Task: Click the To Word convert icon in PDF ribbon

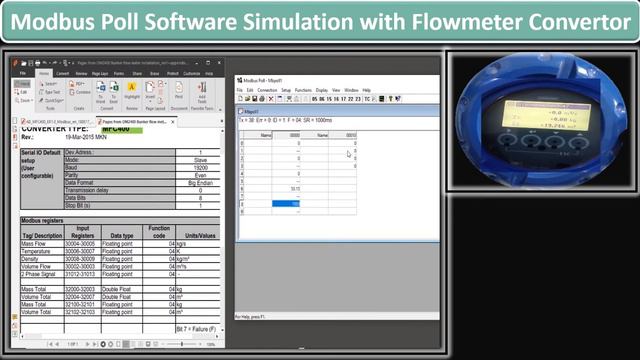Action: [100, 92]
